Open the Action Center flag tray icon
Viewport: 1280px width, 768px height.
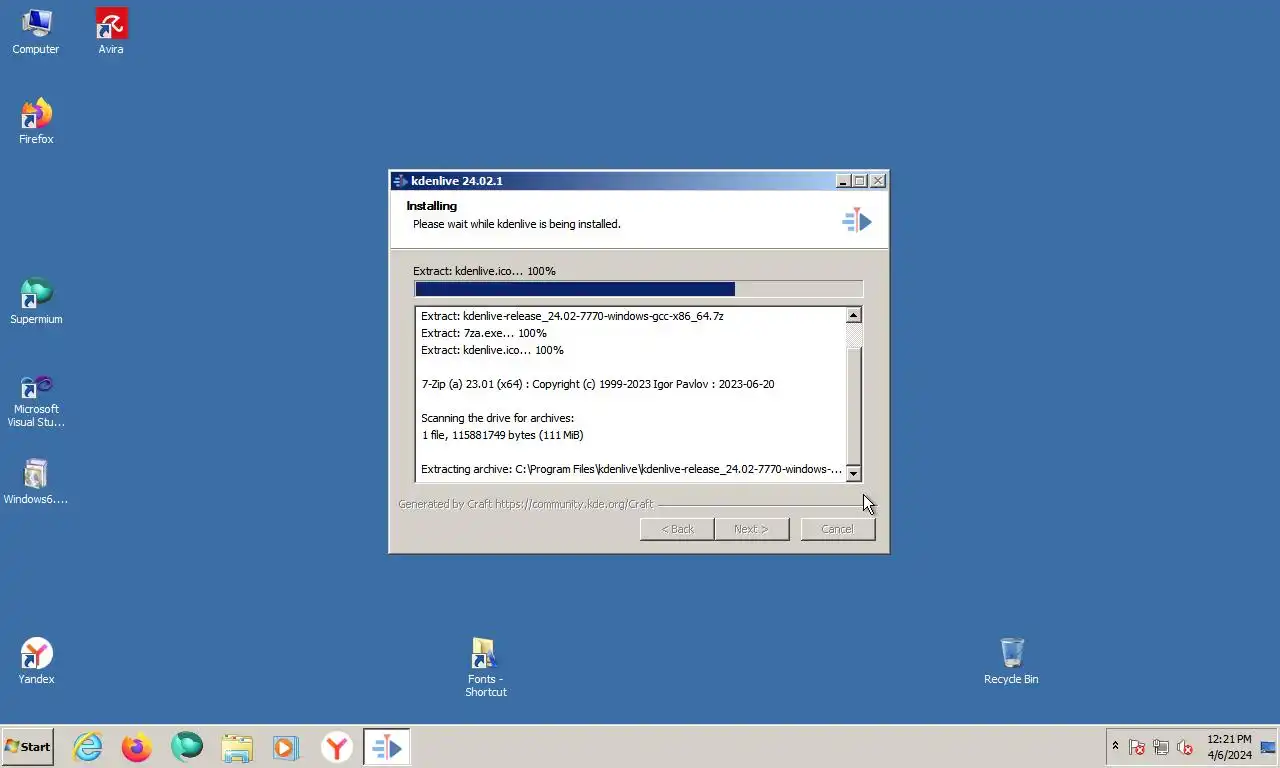(1137, 747)
